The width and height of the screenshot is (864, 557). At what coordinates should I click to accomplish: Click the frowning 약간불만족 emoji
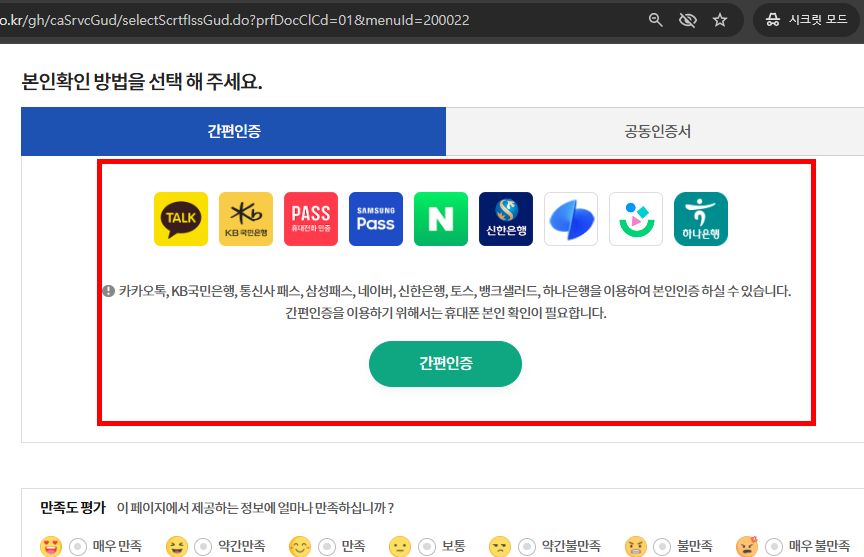[500, 547]
